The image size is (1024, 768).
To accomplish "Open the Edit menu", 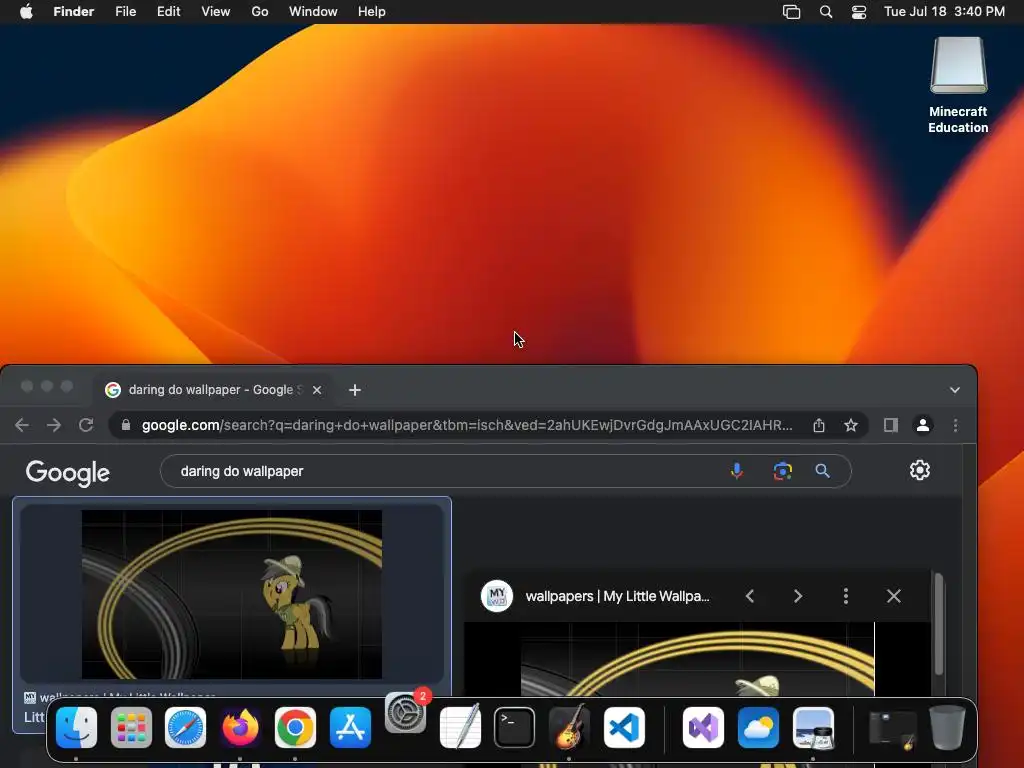I will coord(168,12).
